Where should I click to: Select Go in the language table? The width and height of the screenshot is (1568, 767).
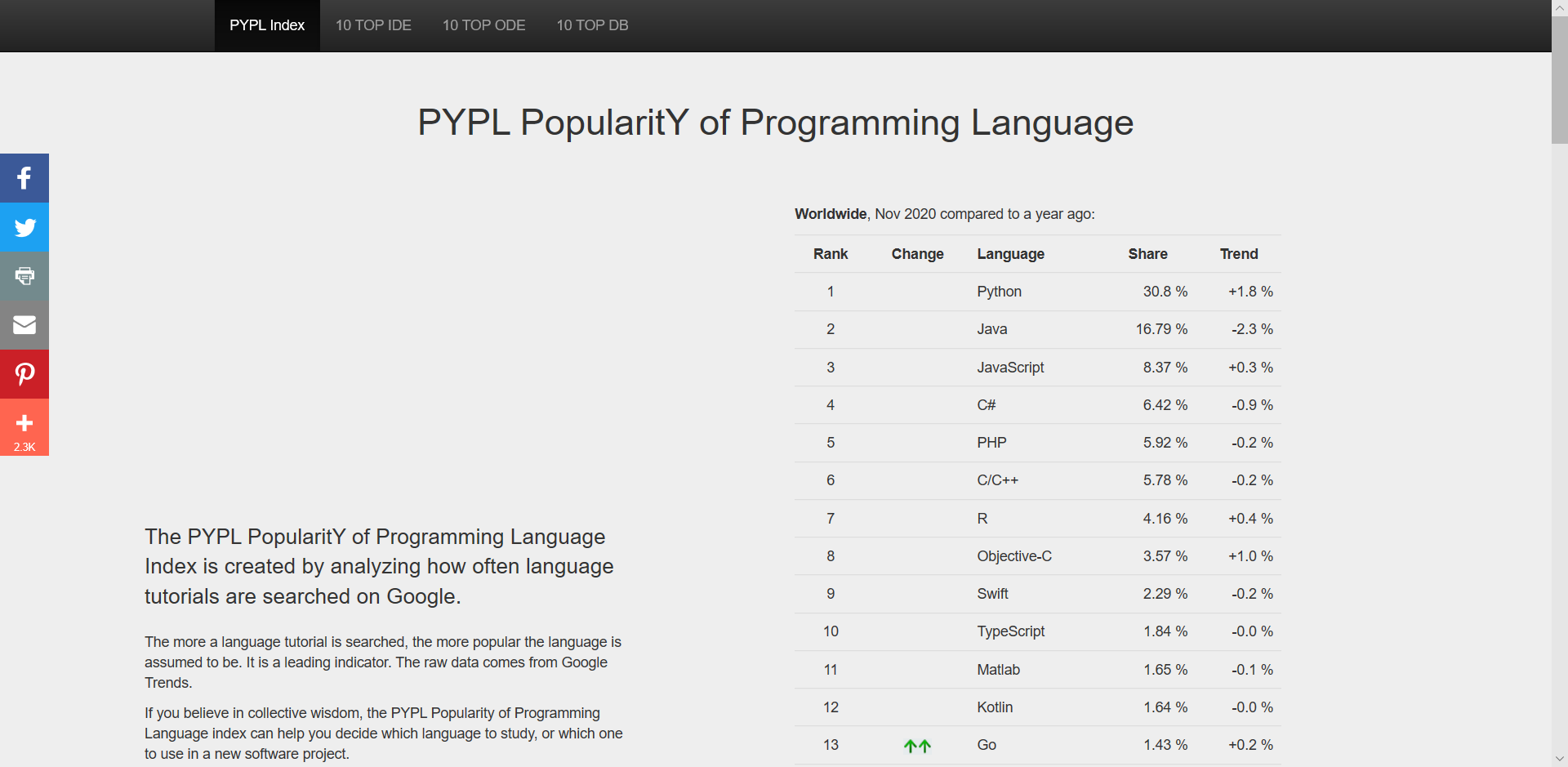click(x=987, y=745)
